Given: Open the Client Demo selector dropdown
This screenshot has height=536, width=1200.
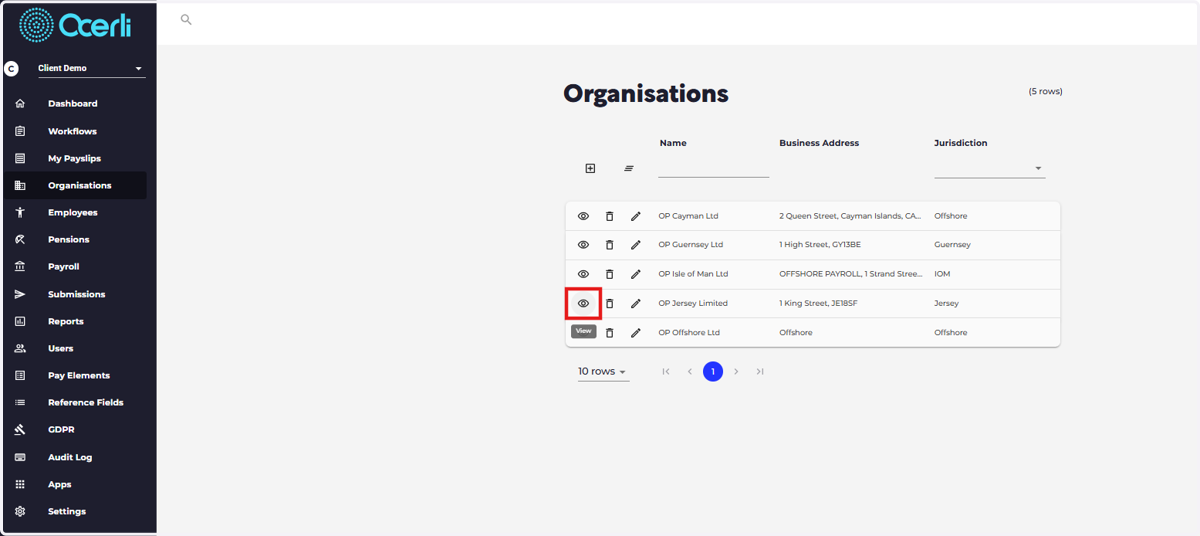Looking at the screenshot, I should pyautogui.click(x=91, y=69).
